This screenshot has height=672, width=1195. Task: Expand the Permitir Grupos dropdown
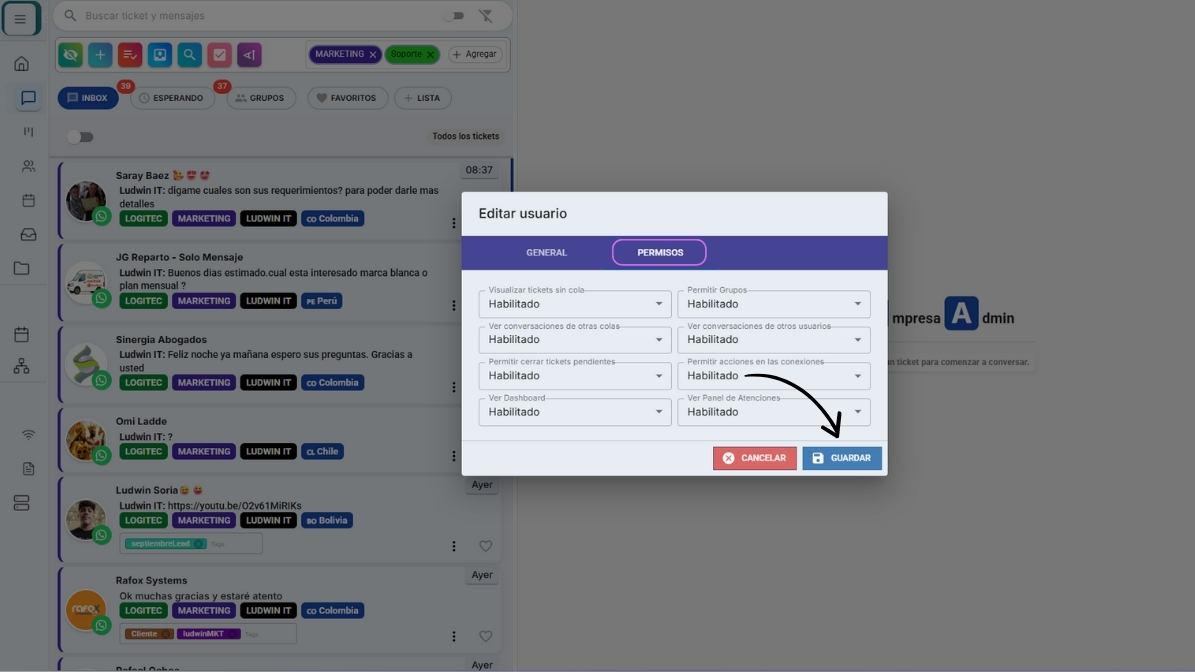[773, 304]
